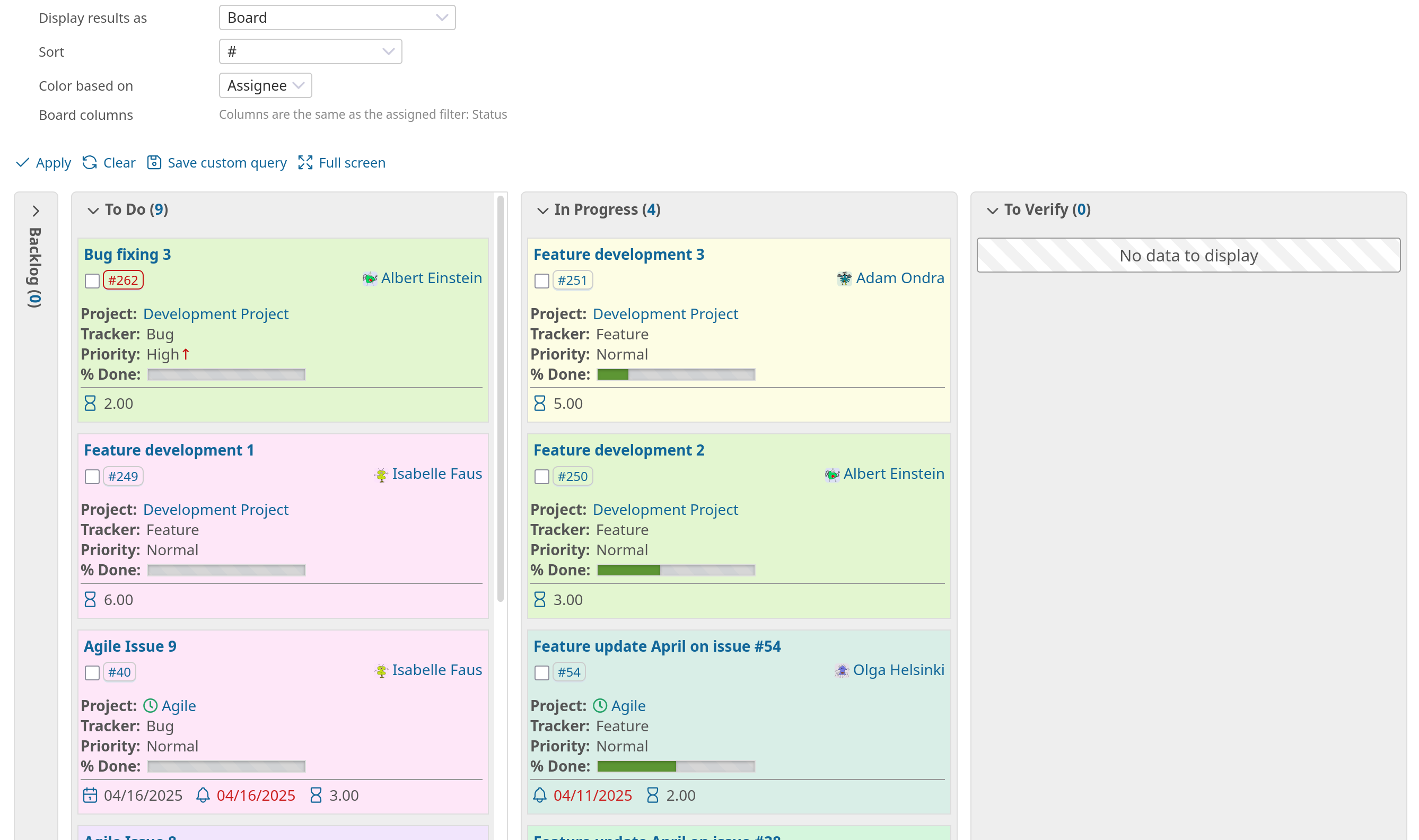Collapse the To Do column header
The image size is (1419, 840).
click(93, 211)
